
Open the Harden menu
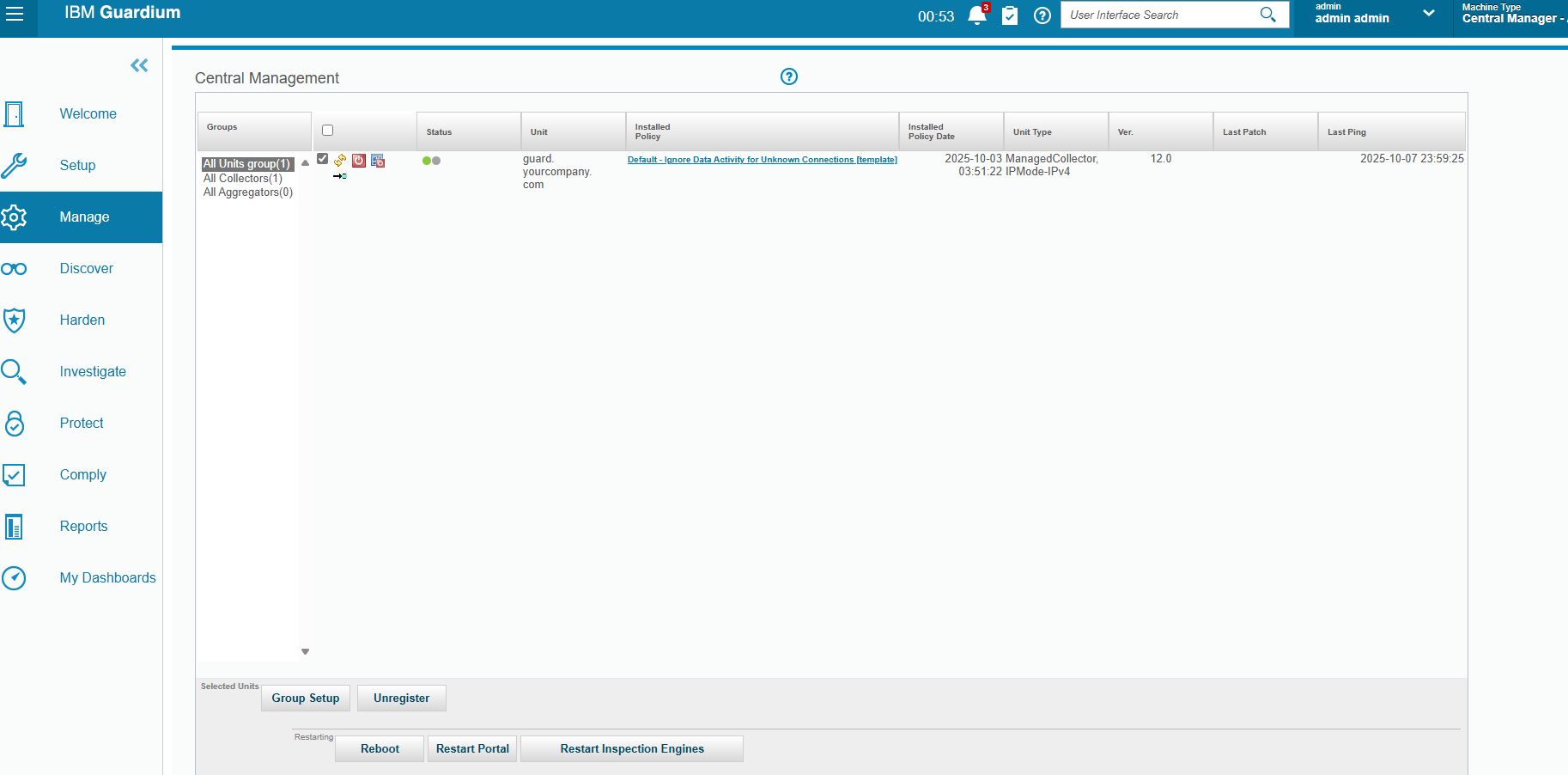(82, 320)
